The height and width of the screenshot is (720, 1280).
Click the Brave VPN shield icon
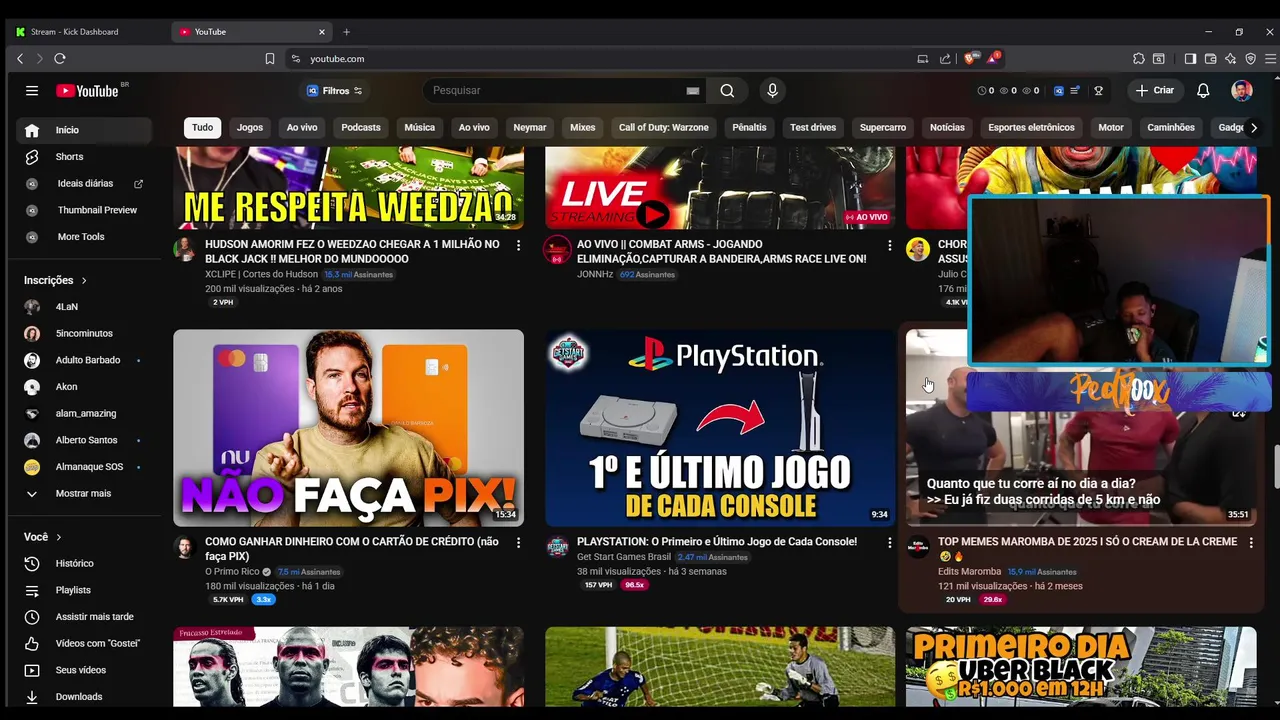tap(1250, 58)
